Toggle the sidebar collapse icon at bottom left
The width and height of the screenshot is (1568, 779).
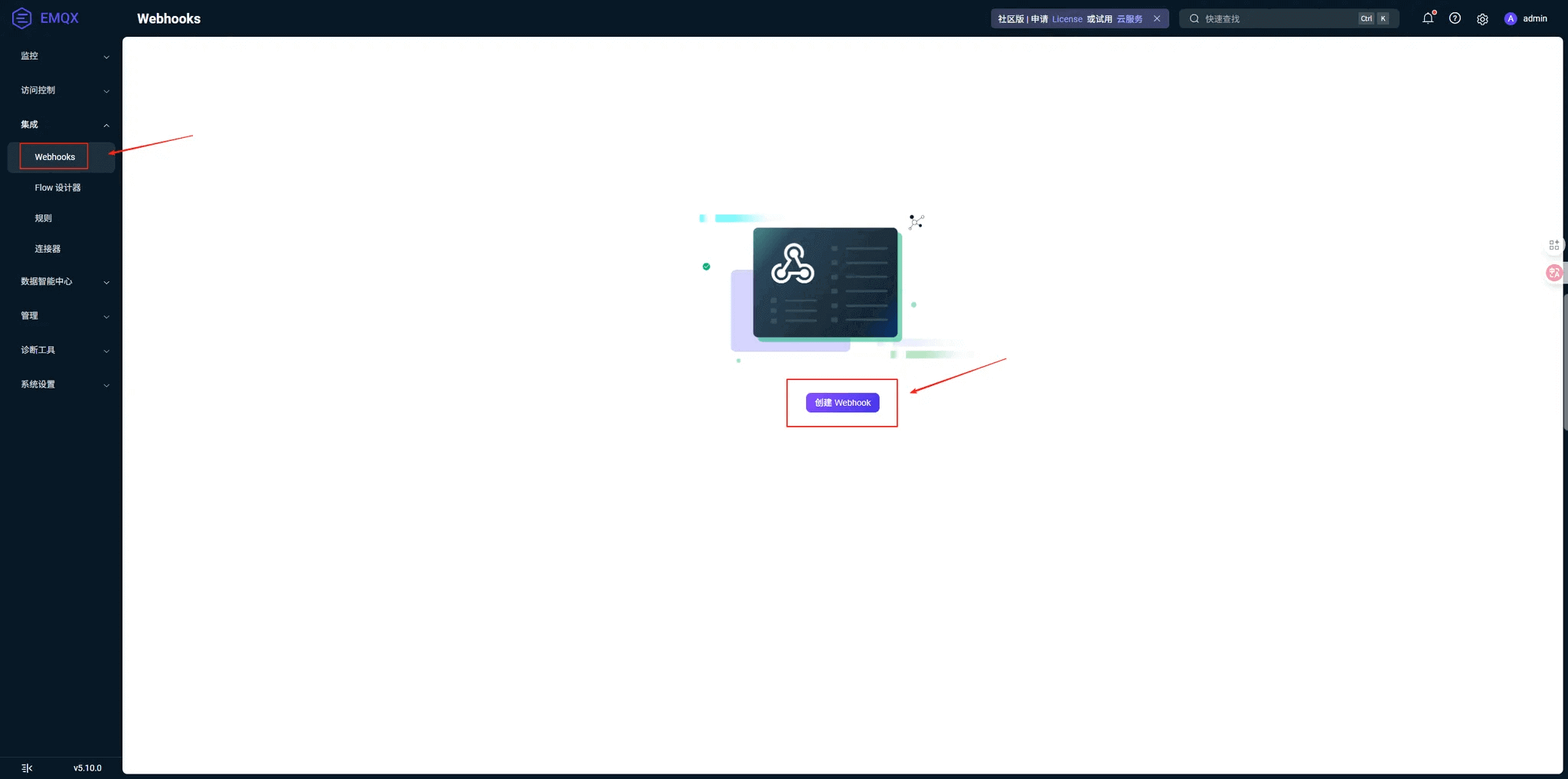coord(26,767)
